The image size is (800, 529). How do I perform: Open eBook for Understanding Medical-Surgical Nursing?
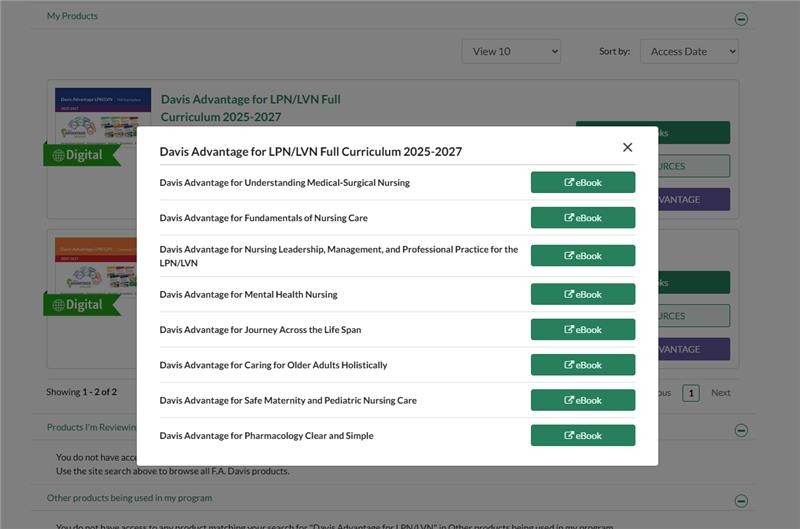click(582, 182)
